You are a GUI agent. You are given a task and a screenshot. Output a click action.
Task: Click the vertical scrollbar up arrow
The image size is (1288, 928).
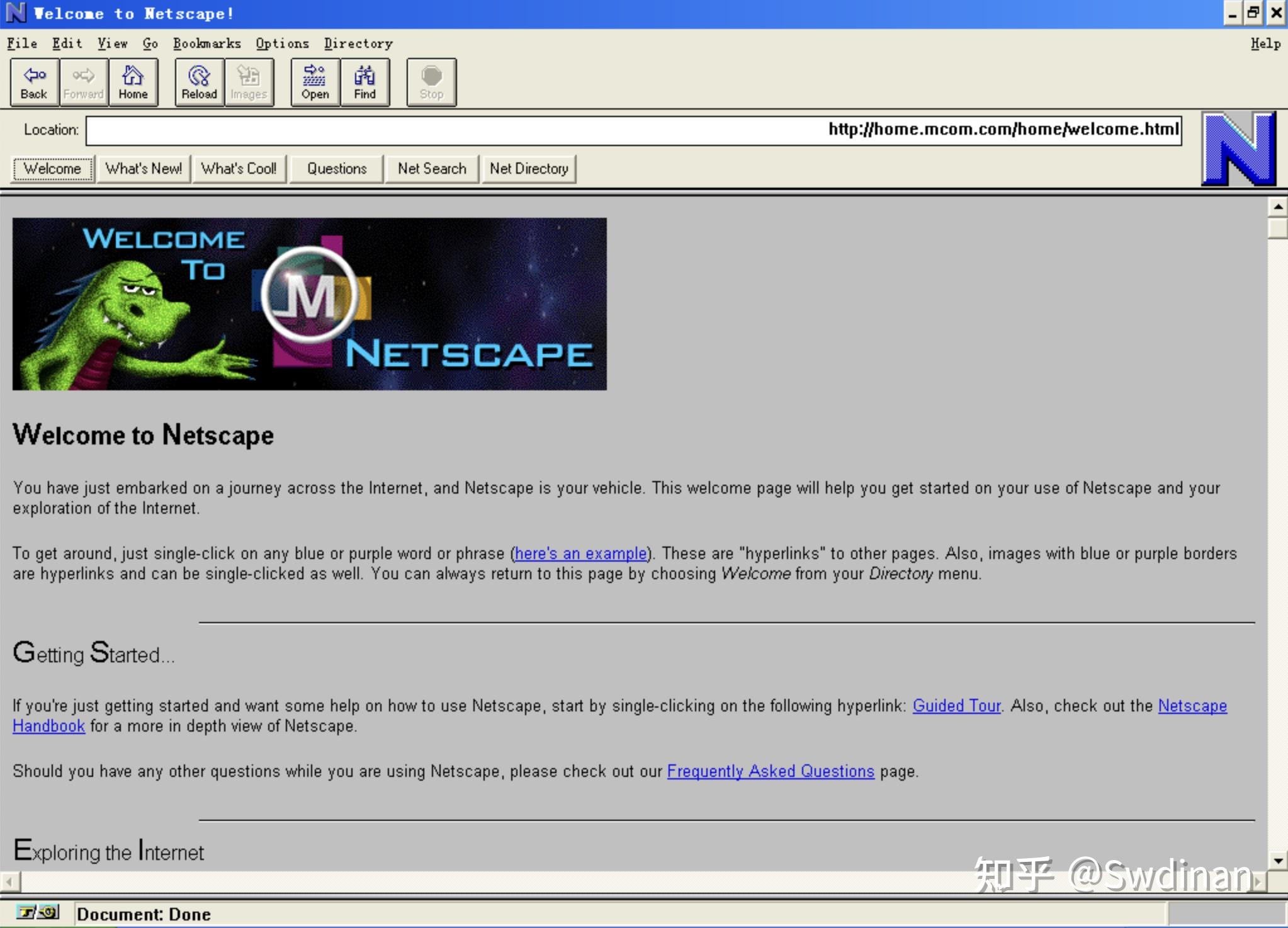[x=1278, y=207]
